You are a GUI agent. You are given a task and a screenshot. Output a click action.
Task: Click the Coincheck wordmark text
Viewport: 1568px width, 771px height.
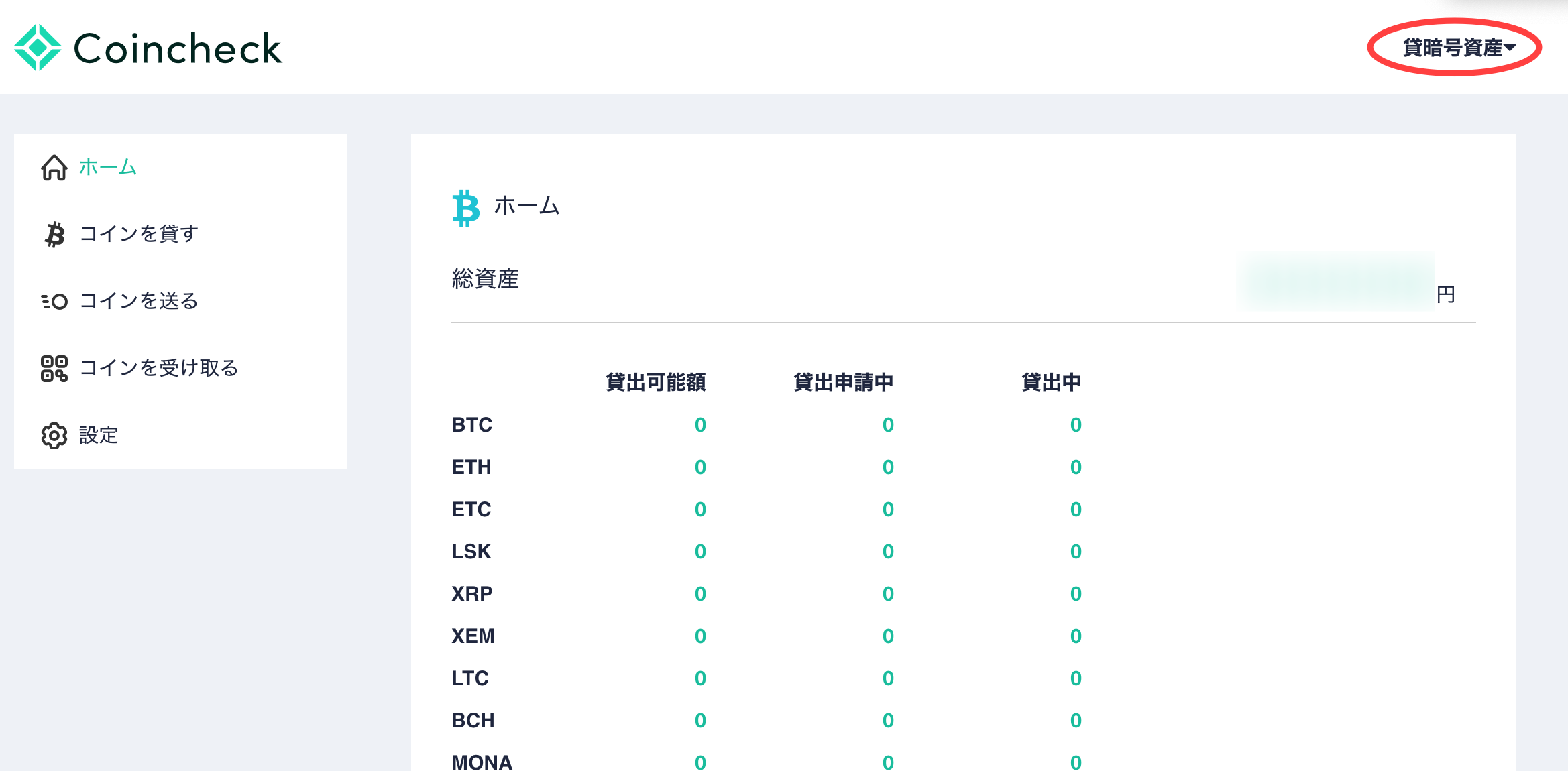[x=178, y=49]
